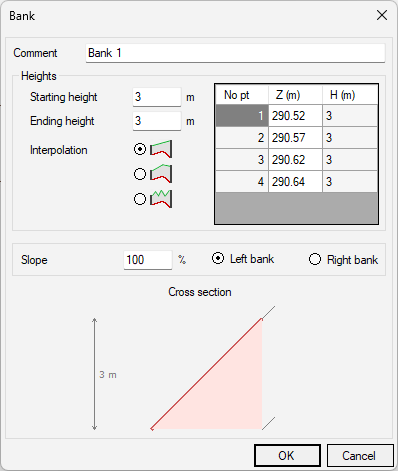Click the peaked interpolation icon
This screenshot has width=398, height=471.
click(x=161, y=174)
